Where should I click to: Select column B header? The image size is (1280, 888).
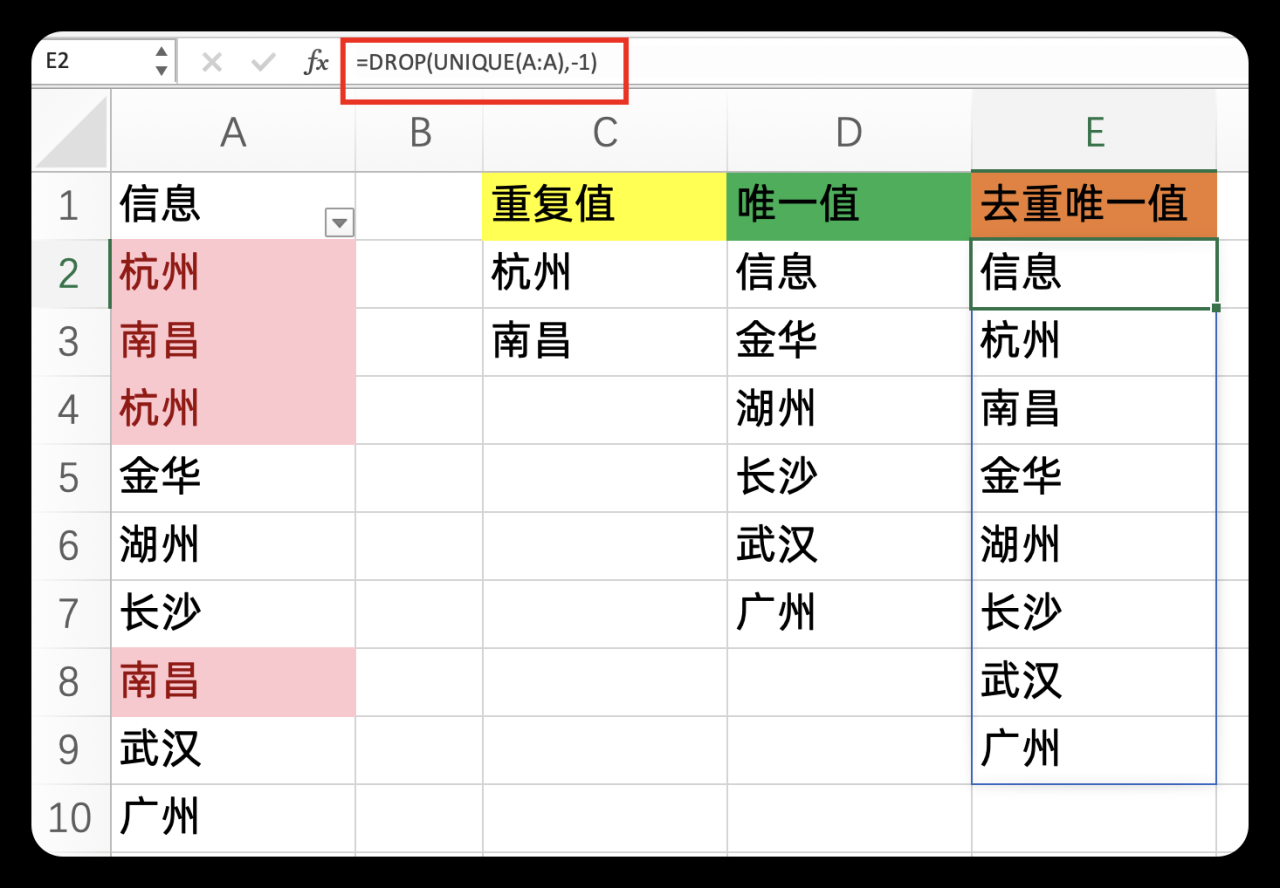419,131
